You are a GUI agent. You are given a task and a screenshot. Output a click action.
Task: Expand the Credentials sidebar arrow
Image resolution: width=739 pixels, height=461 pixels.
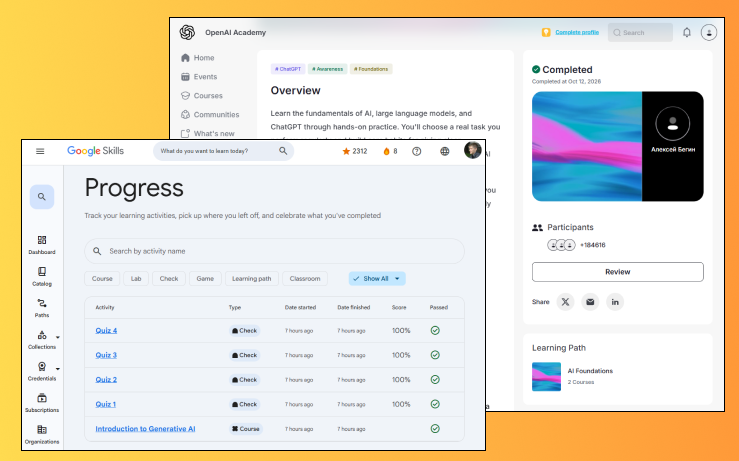[x=57, y=369]
